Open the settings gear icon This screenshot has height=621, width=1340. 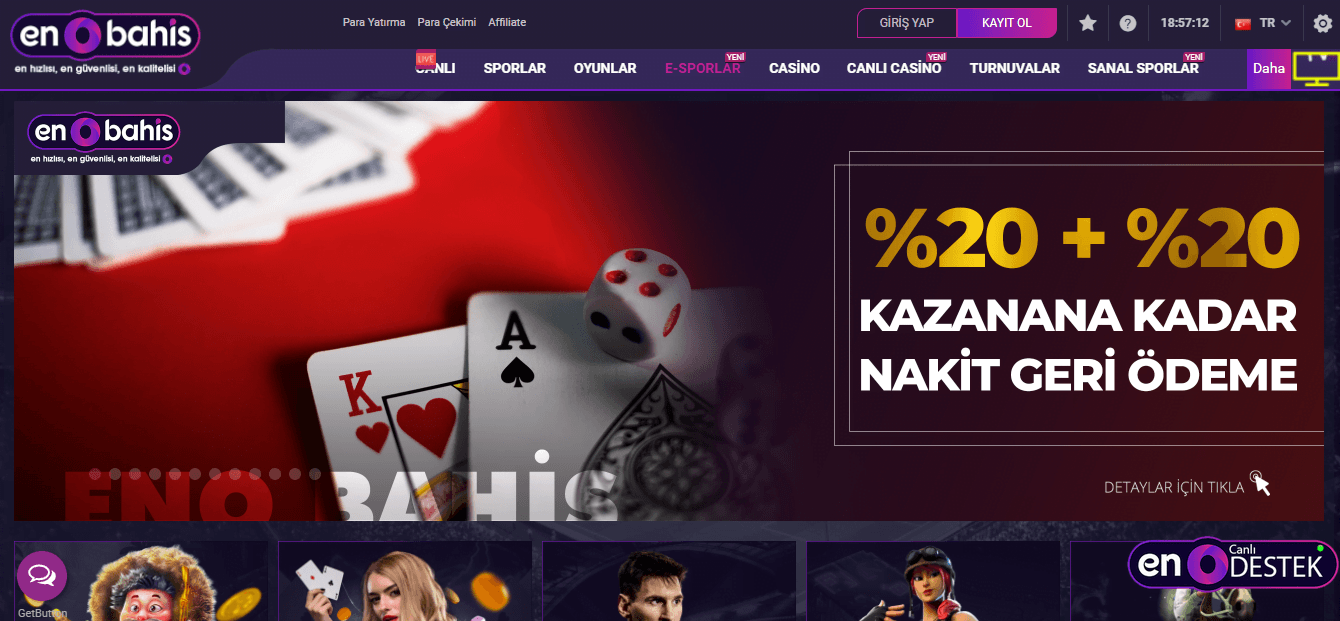1322,23
